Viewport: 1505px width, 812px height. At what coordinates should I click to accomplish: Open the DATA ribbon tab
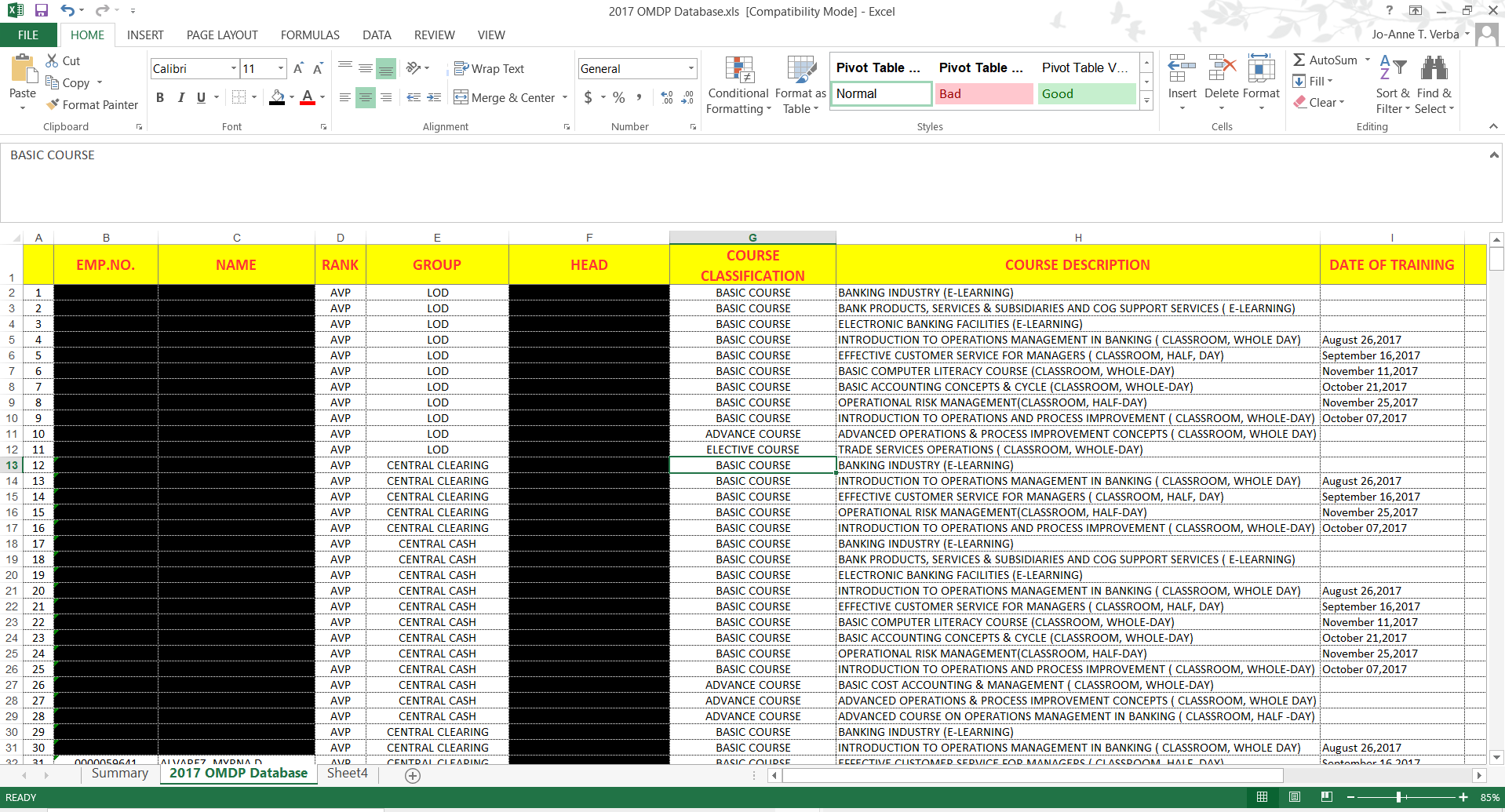[x=377, y=35]
